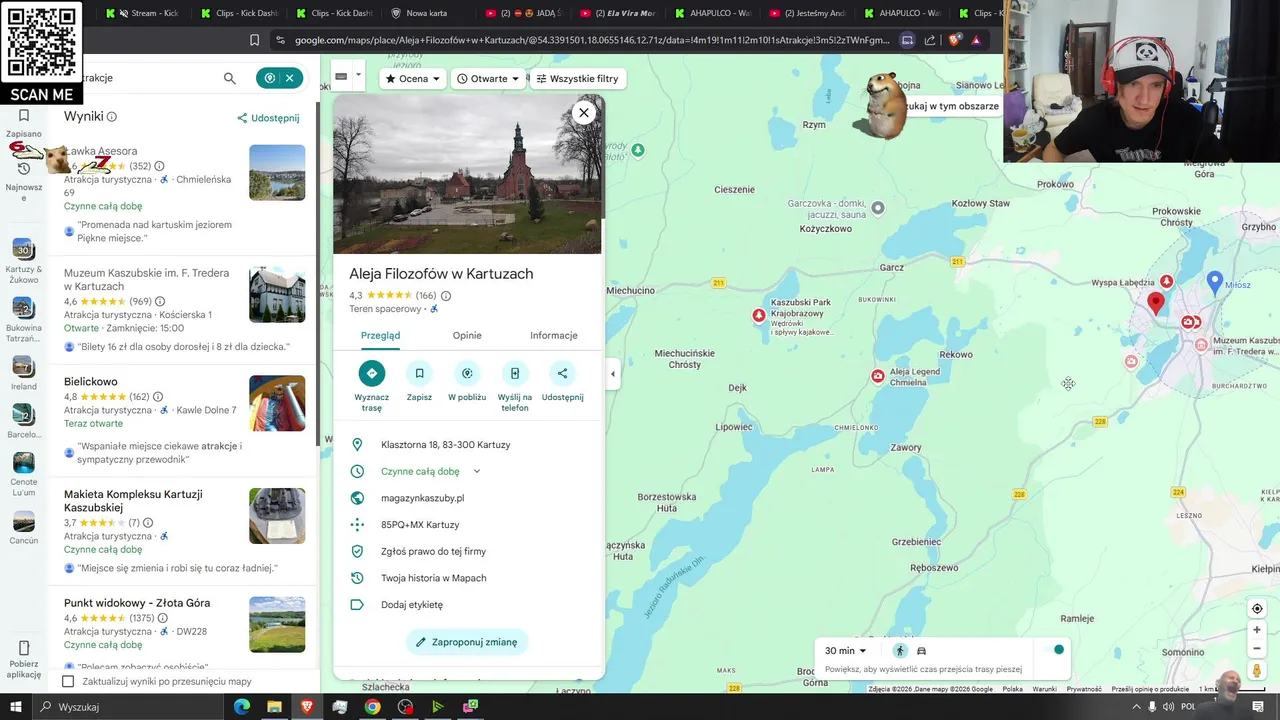Open Chrome from the taskbar
Viewport: 1280px width, 720px height.
click(372, 707)
